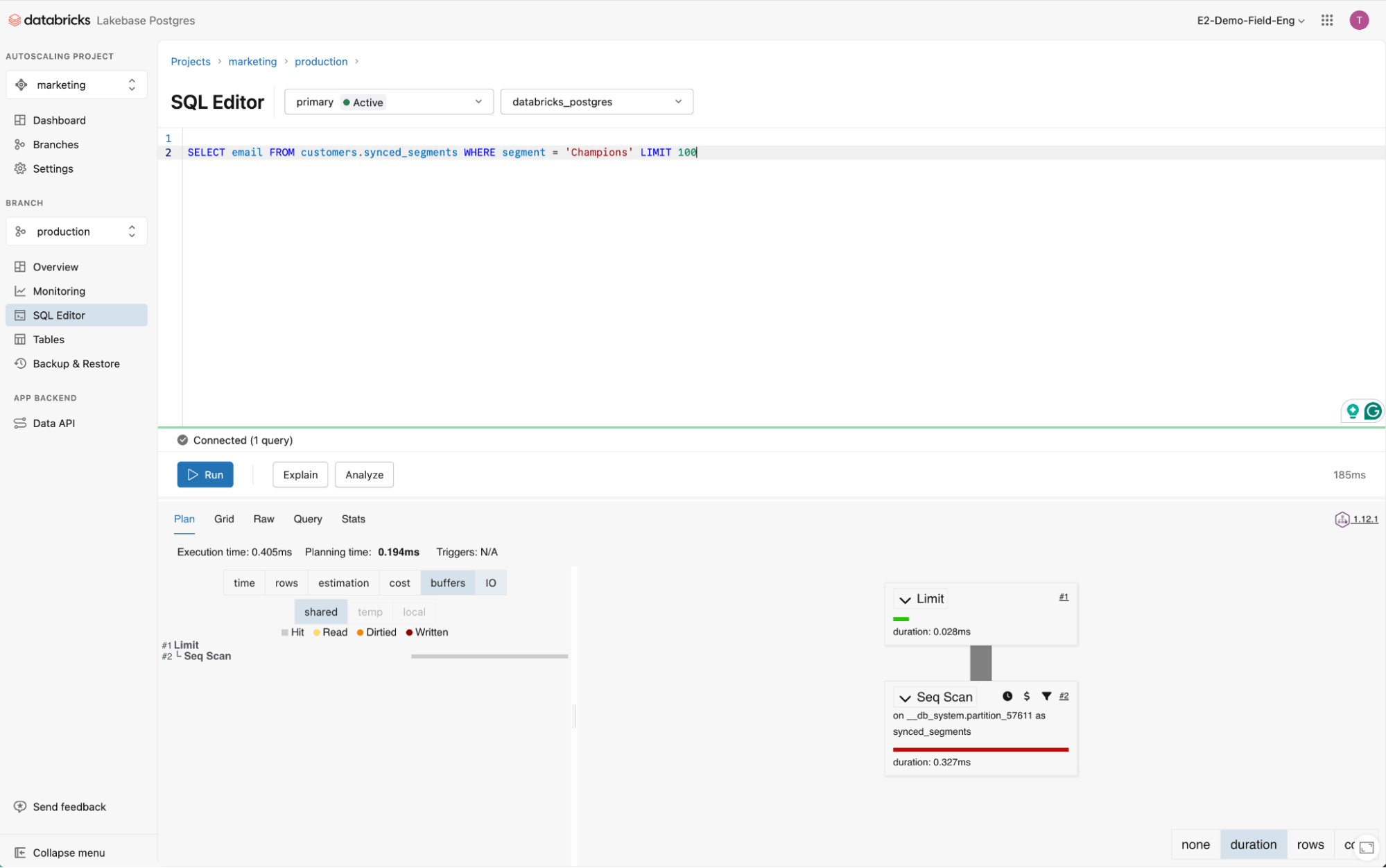
Task: Go to marketing breadcrumb link
Action: click(x=252, y=62)
